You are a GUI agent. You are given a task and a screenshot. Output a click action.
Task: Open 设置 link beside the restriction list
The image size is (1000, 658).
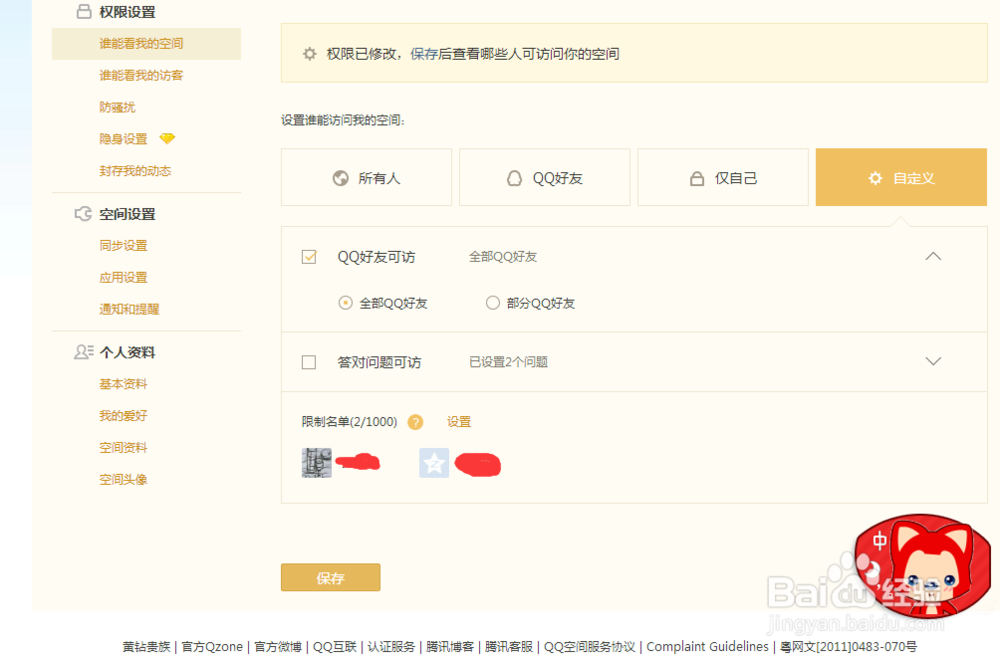[459, 422]
